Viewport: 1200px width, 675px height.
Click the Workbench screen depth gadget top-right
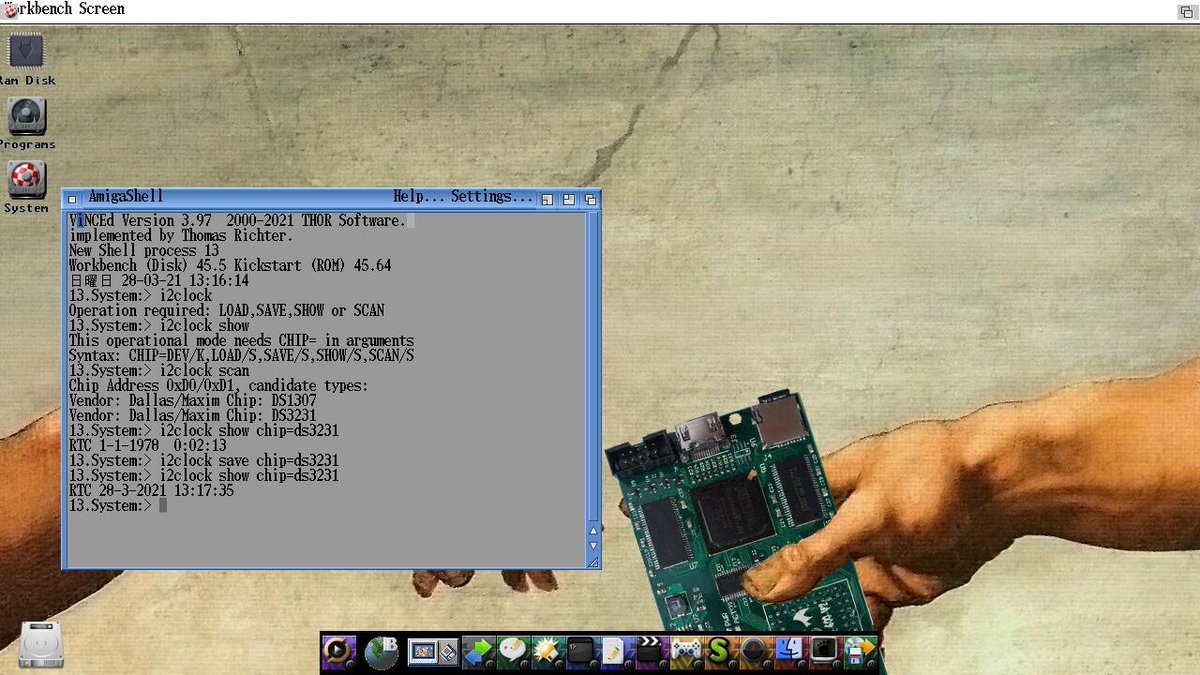1186,11
